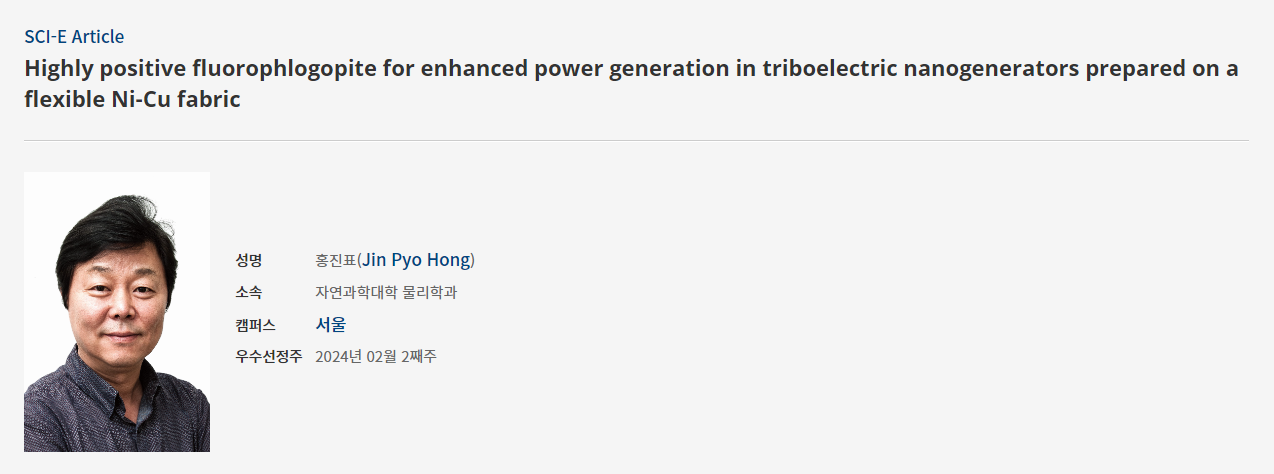Viewport: 1274px width, 474px height.
Task: Click the 2024년 year in the date
Action: coord(335,356)
